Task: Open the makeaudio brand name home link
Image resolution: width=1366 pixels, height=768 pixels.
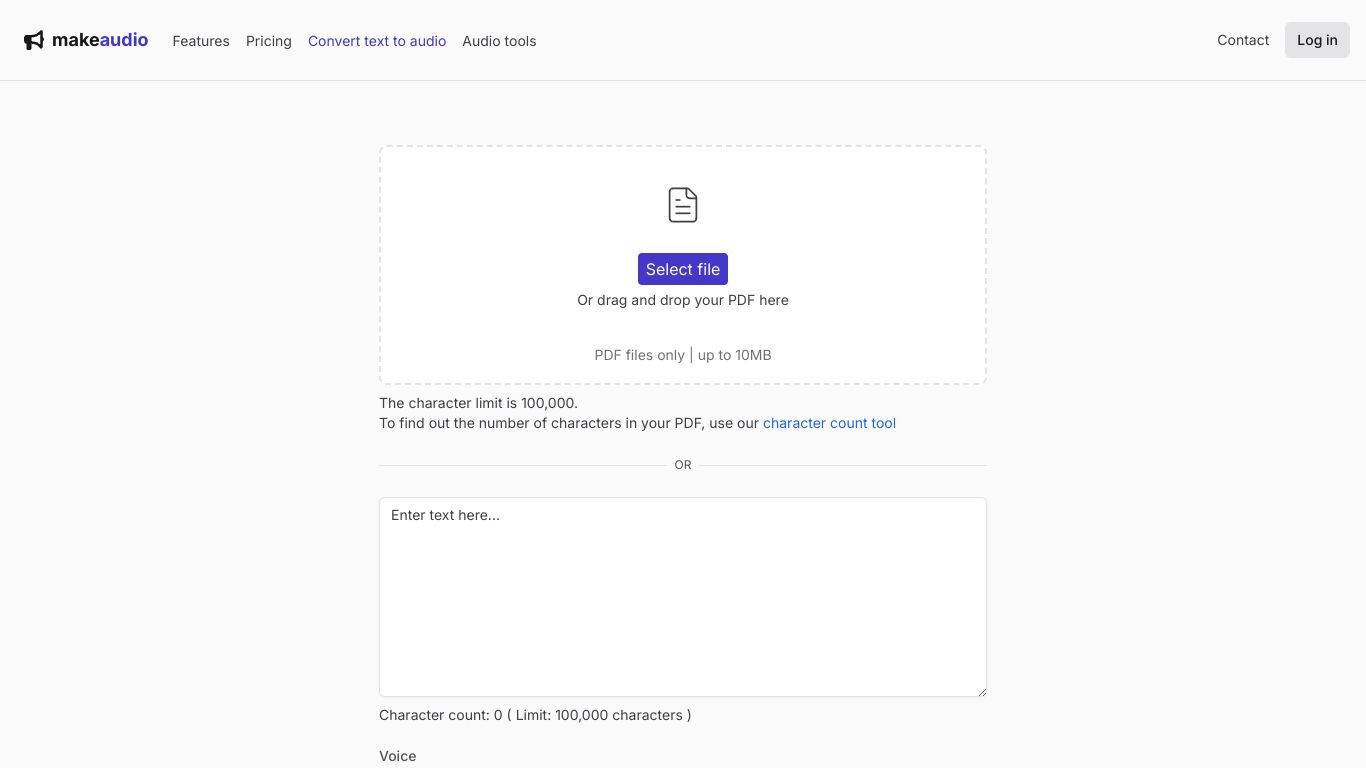Action: (x=100, y=40)
